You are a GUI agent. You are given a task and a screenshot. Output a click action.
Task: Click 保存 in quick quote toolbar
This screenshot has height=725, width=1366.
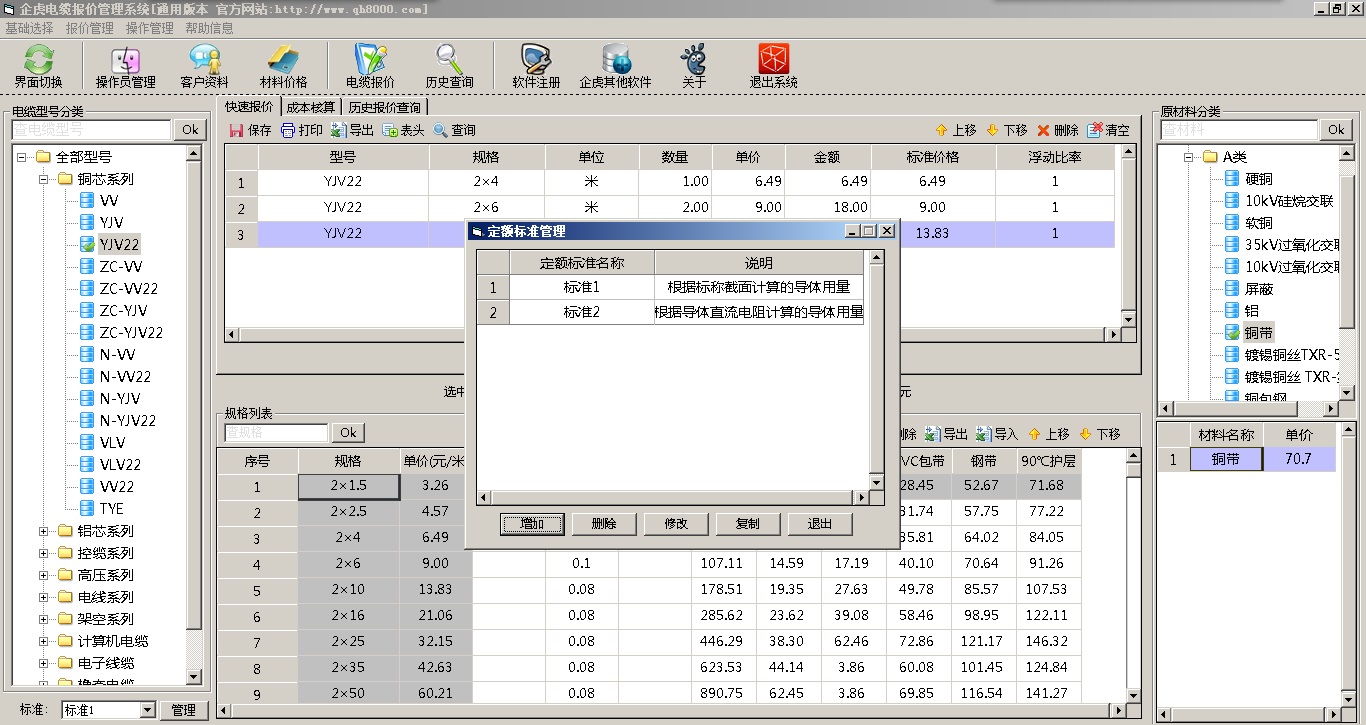tap(250, 130)
